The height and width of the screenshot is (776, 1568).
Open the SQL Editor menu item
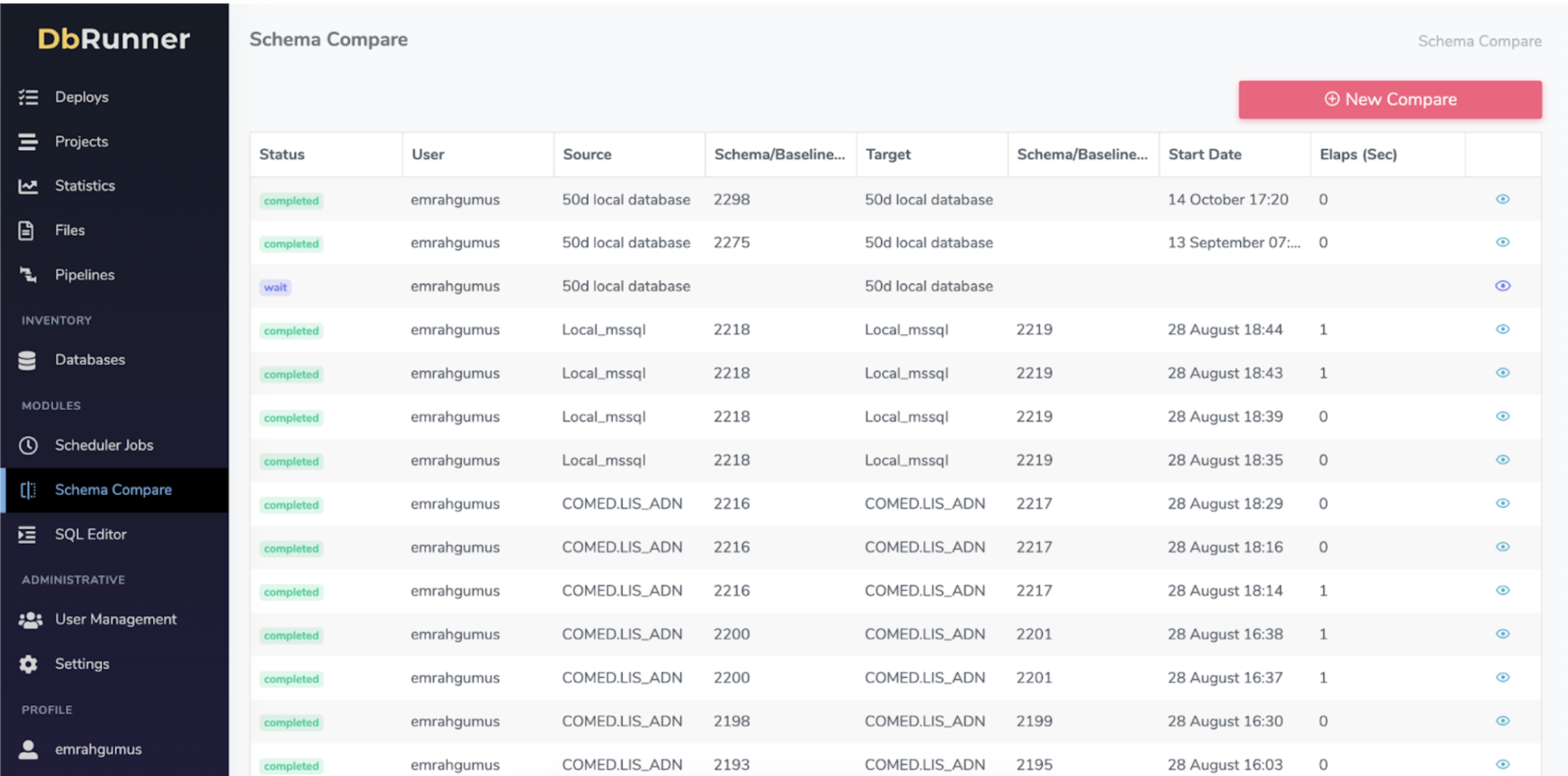(x=90, y=534)
